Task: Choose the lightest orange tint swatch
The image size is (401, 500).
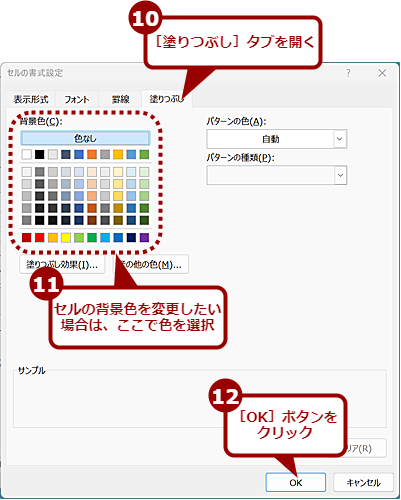Action: point(92,172)
